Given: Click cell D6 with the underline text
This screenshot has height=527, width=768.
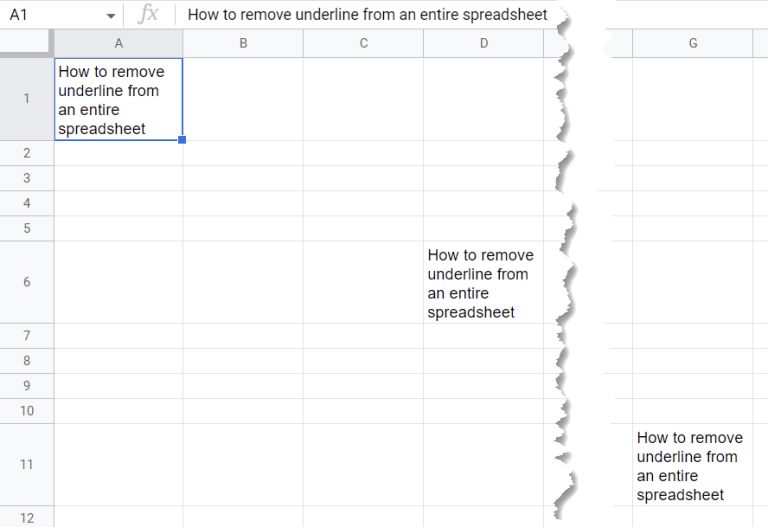Looking at the screenshot, I should [483, 283].
